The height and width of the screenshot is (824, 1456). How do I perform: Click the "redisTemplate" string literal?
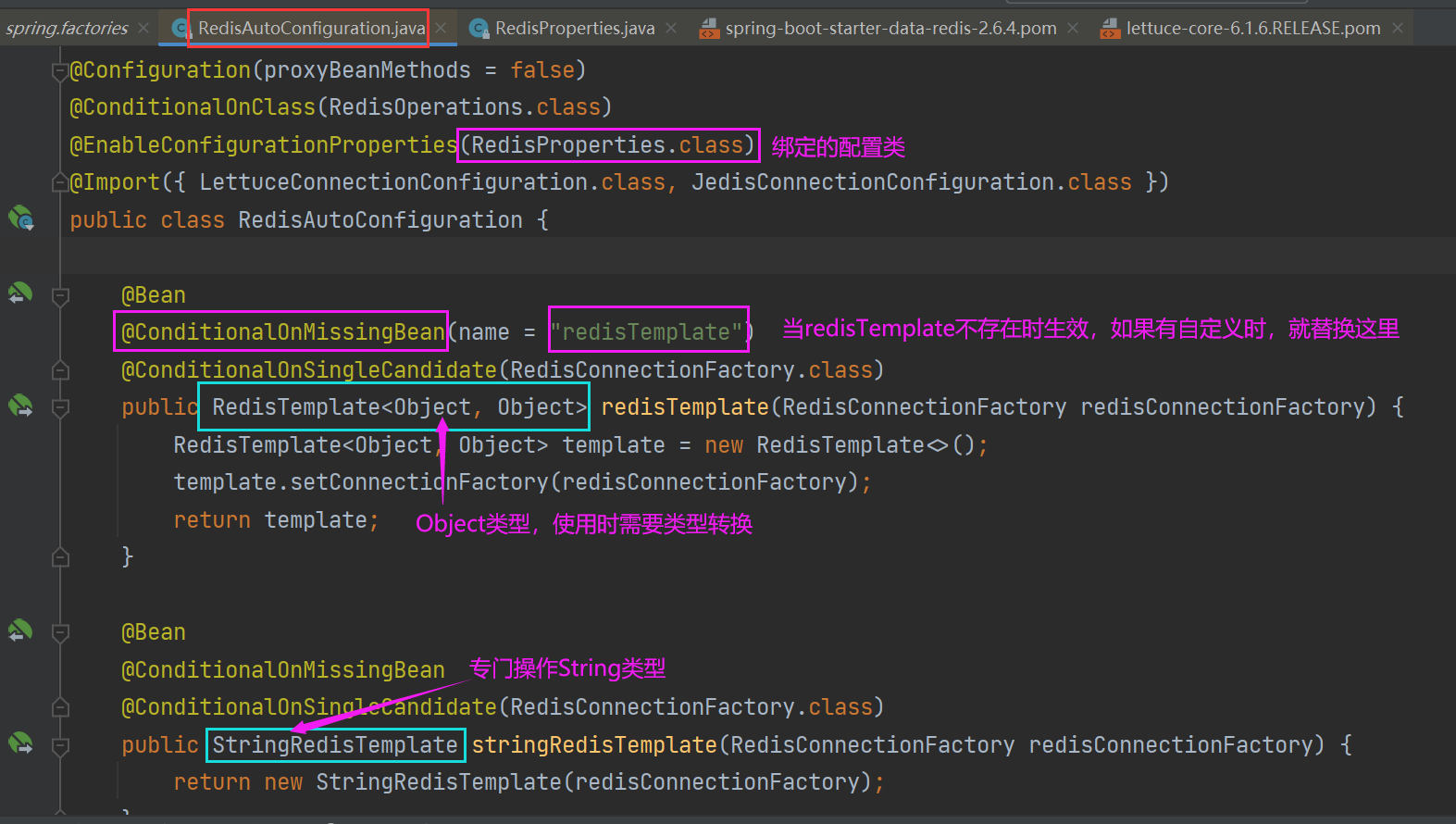pos(646,332)
